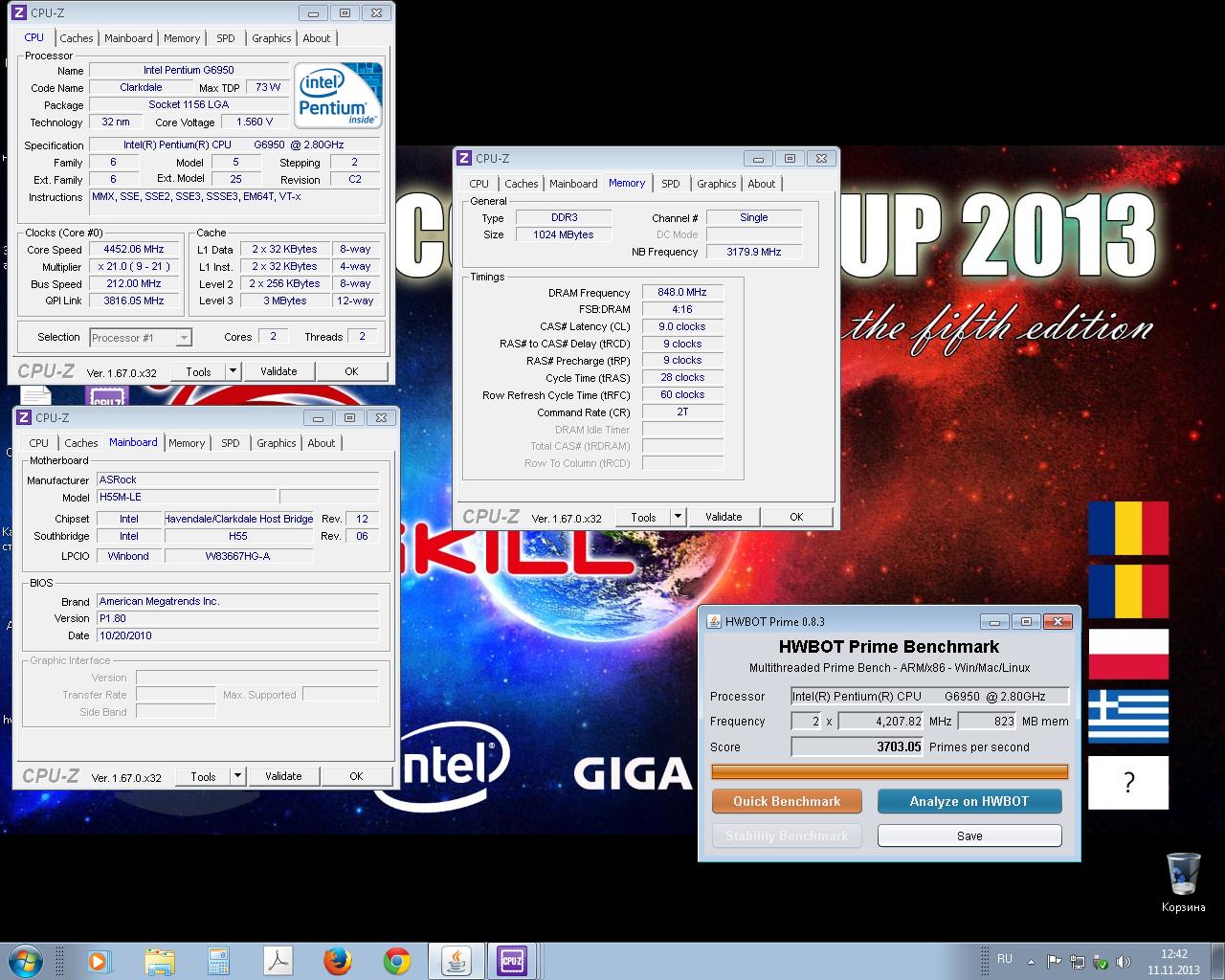Open Graphics tab in top-left CPU-Z window
Screen dimensions: 1225x980
(272, 38)
